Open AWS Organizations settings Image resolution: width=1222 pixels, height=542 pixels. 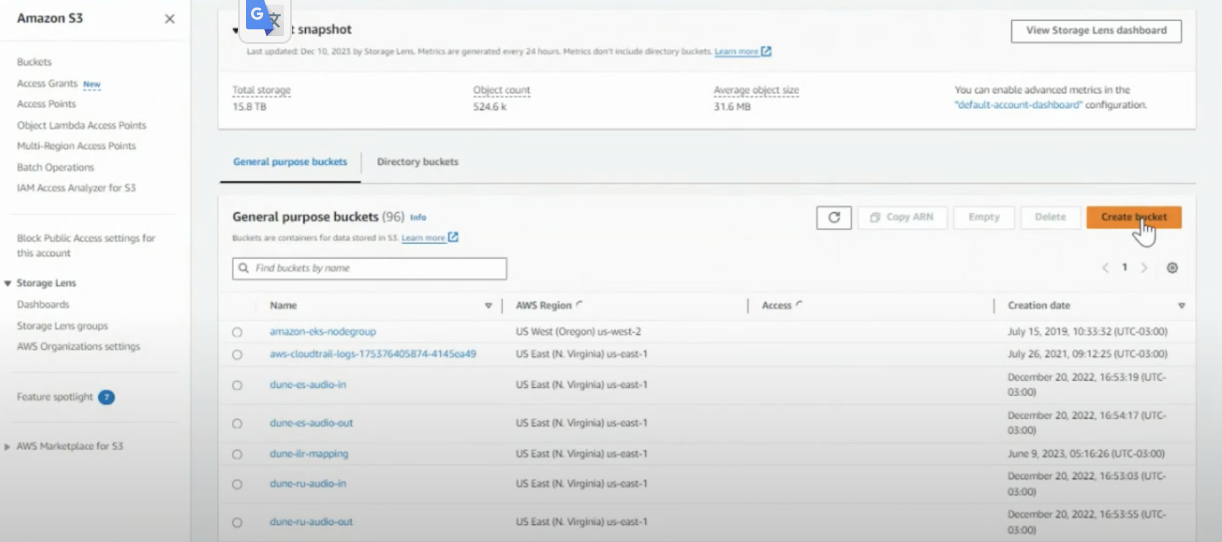pyautogui.click(x=79, y=347)
